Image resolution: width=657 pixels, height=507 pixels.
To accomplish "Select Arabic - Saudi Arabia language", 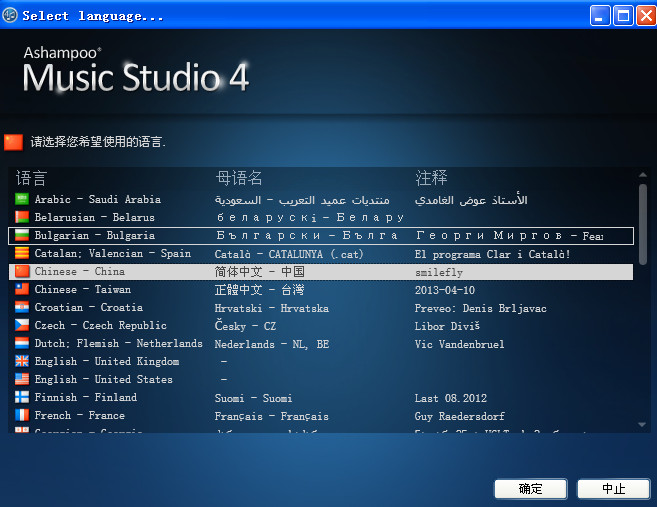I will (321, 199).
